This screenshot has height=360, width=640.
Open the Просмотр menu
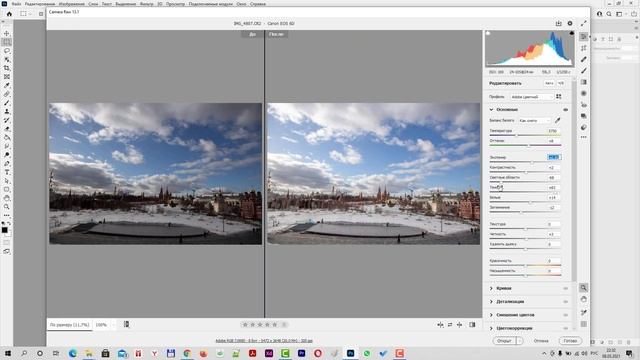tap(175, 4)
